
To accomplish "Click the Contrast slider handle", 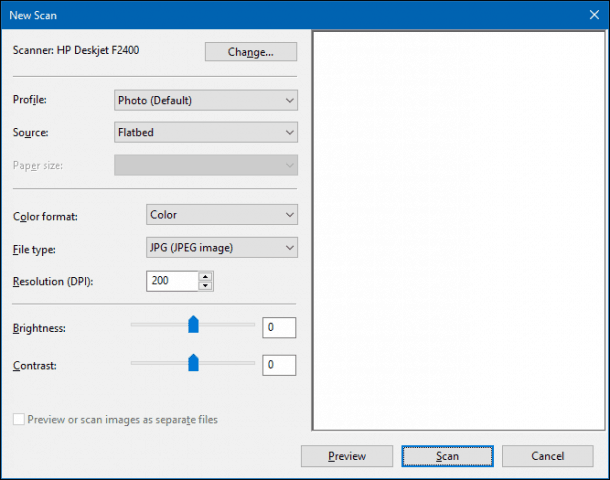I will tap(193, 363).
